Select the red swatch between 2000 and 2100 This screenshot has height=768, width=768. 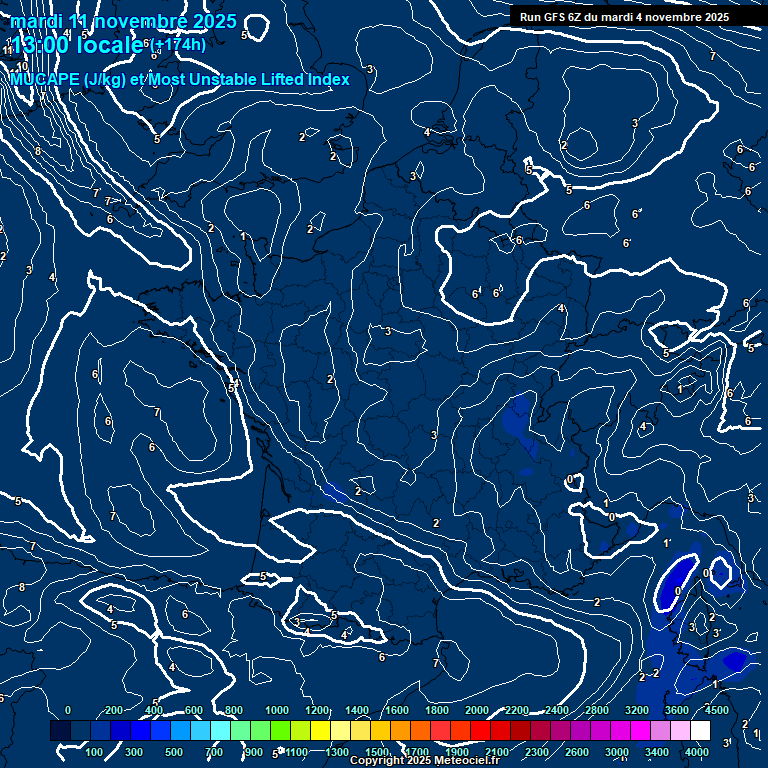pyautogui.click(x=481, y=730)
